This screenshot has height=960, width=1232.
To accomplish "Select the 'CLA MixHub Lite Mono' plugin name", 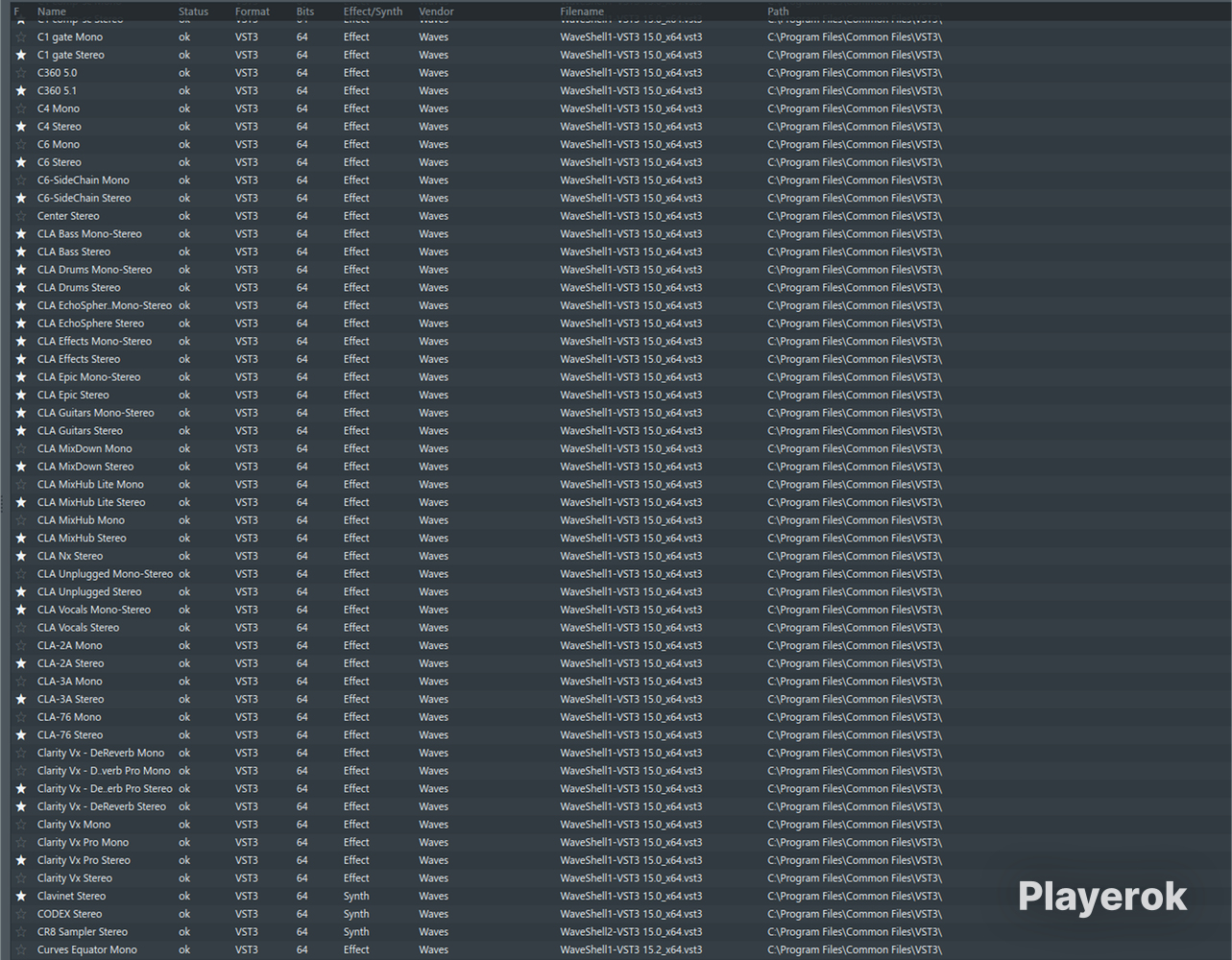I will click(x=90, y=485).
